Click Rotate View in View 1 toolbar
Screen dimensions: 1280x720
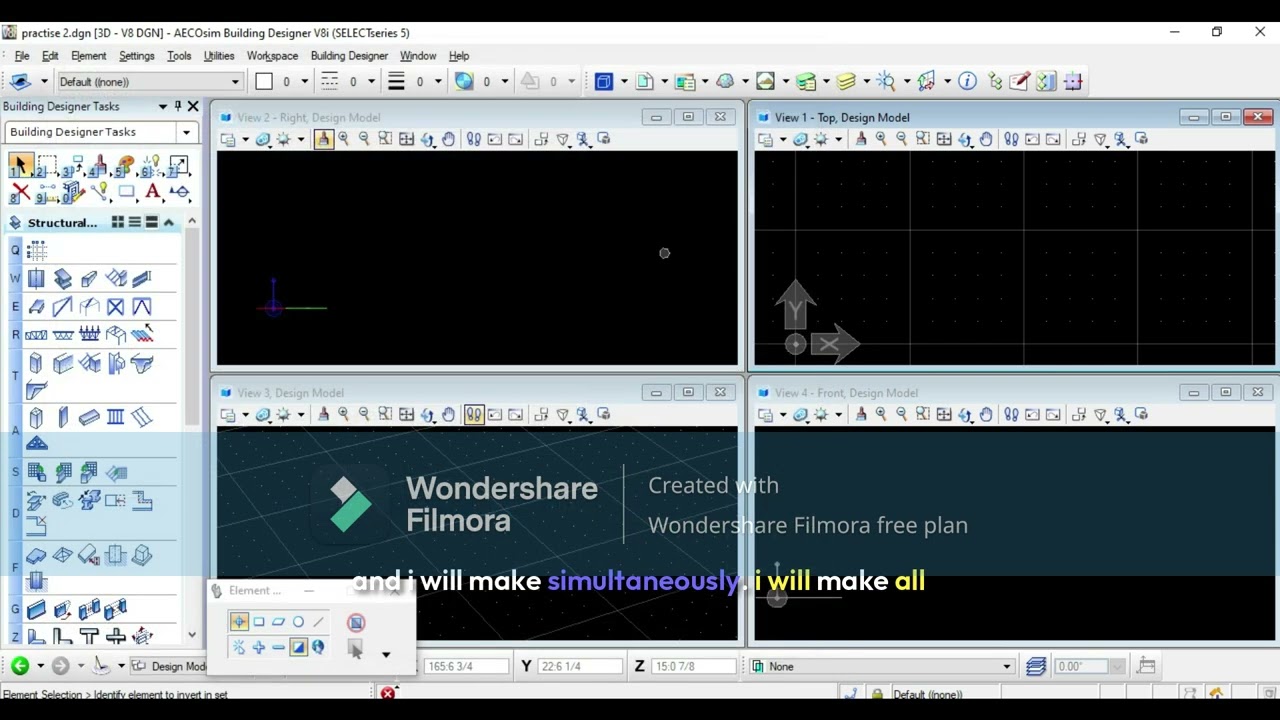pos(965,139)
